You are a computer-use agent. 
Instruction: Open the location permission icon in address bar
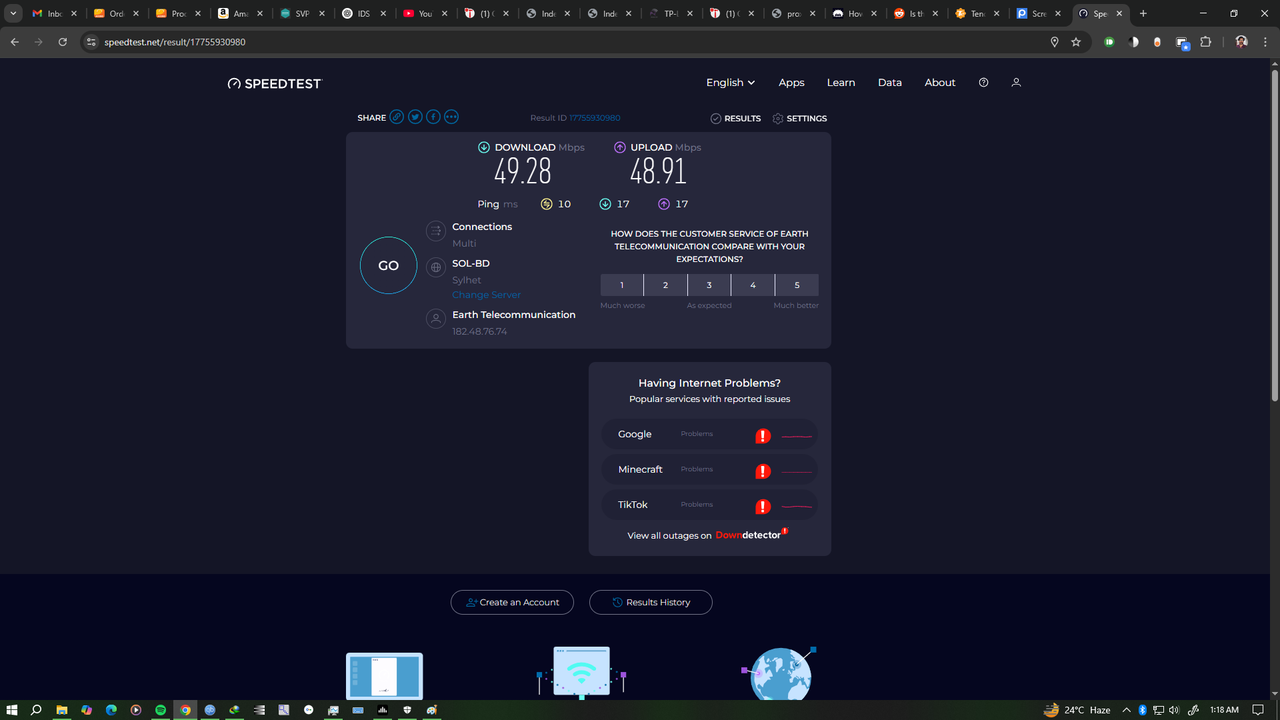click(x=1054, y=42)
